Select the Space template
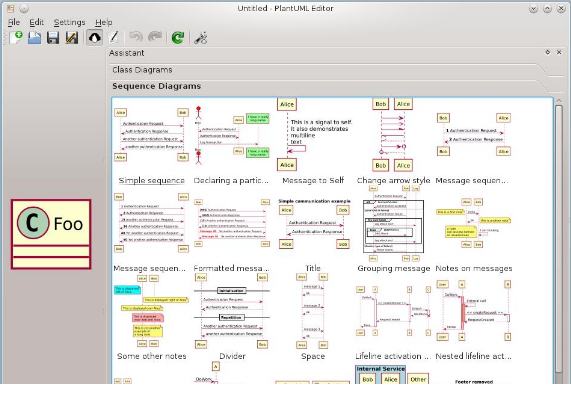This screenshot has height=399, width=571. click(313, 317)
